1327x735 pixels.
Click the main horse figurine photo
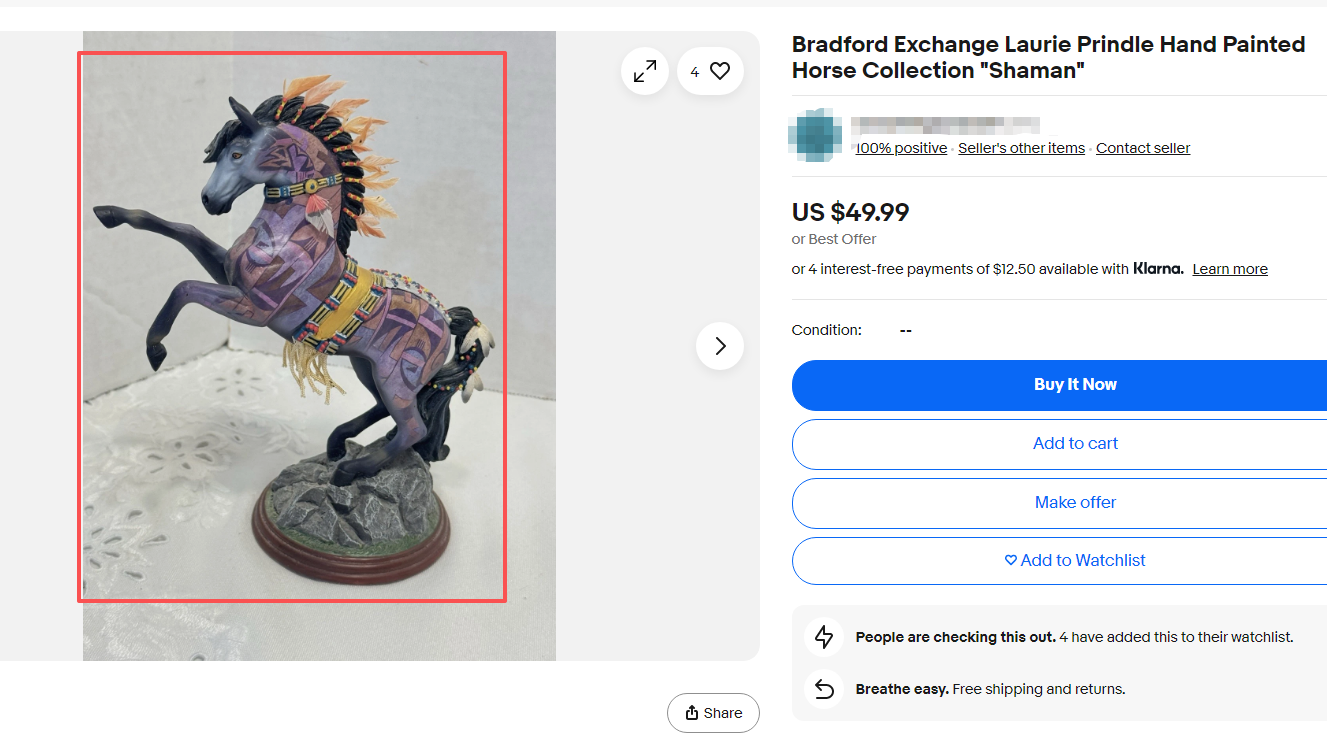292,327
